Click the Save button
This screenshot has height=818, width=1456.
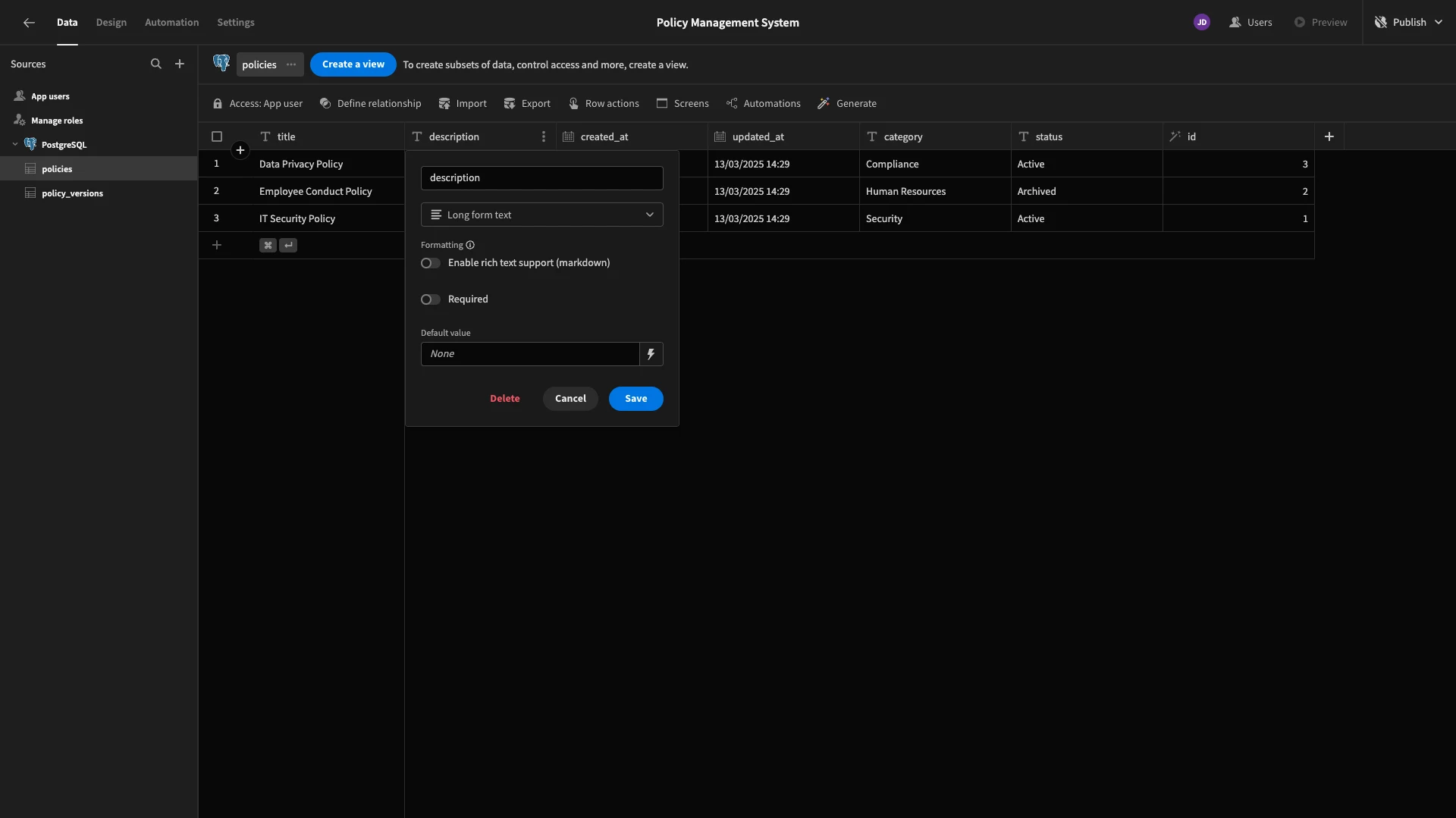tap(636, 399)
